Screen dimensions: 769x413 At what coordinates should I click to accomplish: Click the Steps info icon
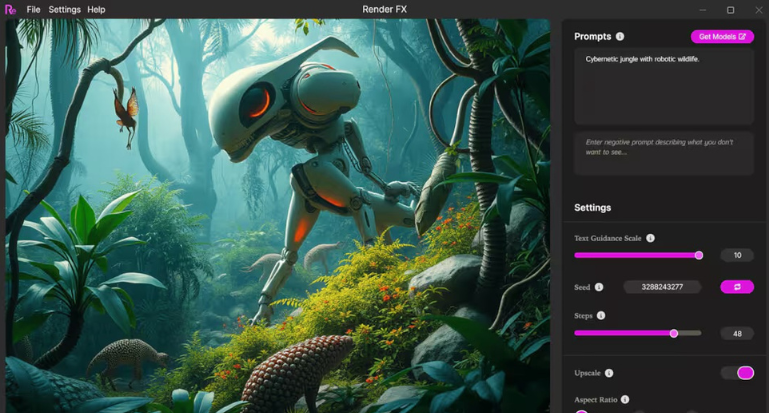pos(601,316)
